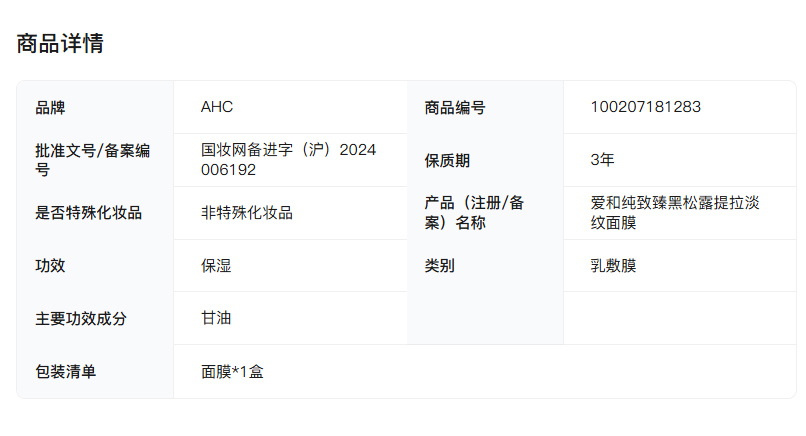The image size is (806, 436).
Task: Select the 甘油 ingredient value
Action: coord(217,319)
